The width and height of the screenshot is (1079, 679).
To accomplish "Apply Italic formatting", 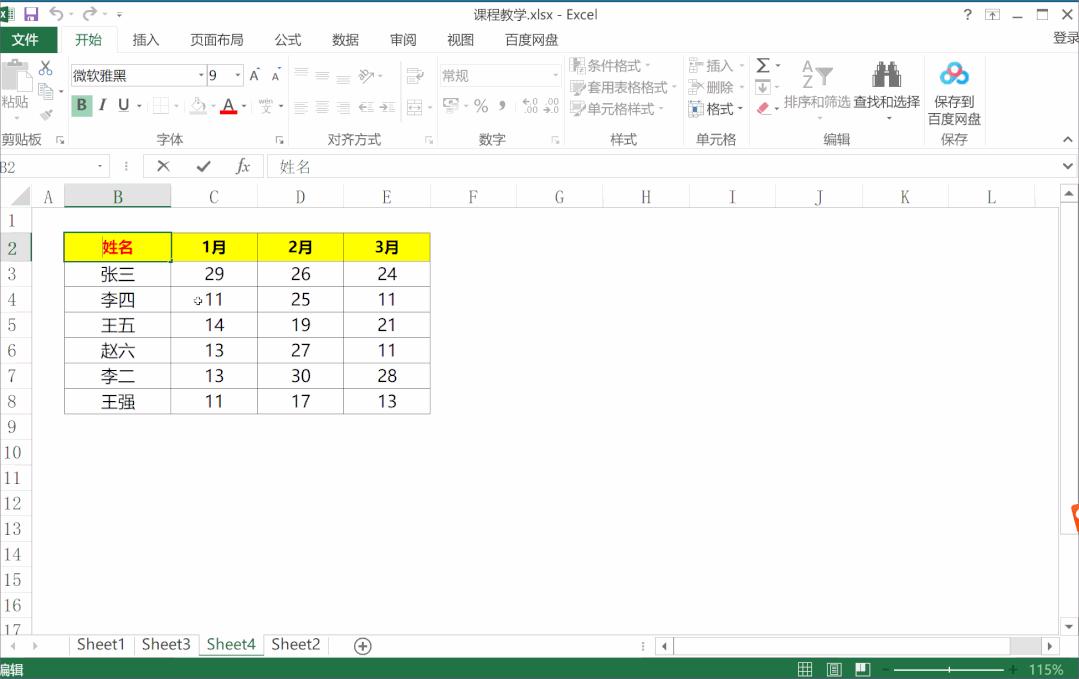I will [x=100, y=105].
